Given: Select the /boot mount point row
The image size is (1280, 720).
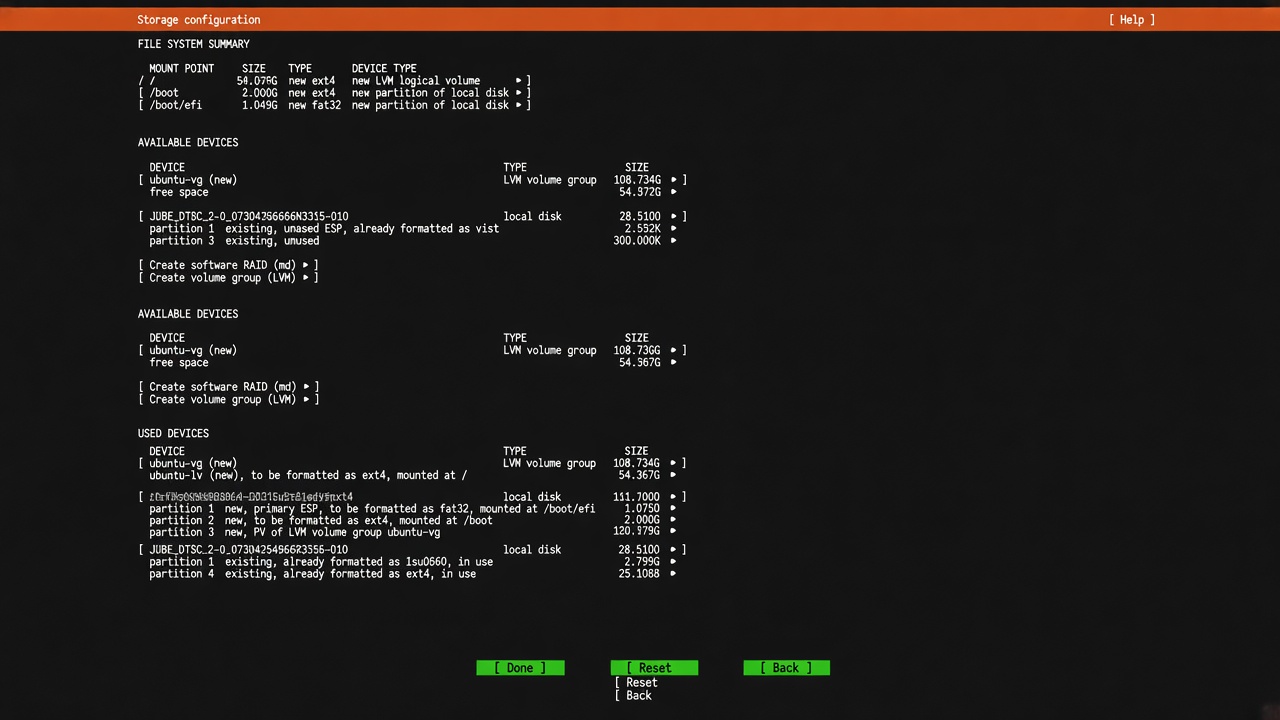Looking at the screenshot, I should pyautogui.click(x=334, y=93).
